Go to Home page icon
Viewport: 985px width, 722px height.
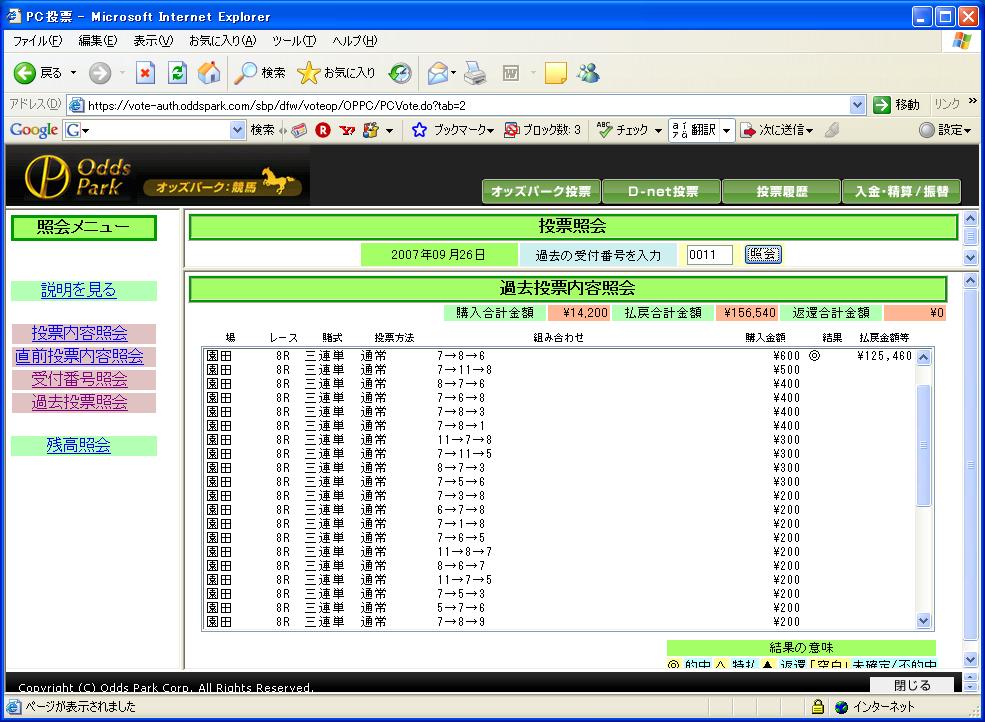tap(209, 73)
